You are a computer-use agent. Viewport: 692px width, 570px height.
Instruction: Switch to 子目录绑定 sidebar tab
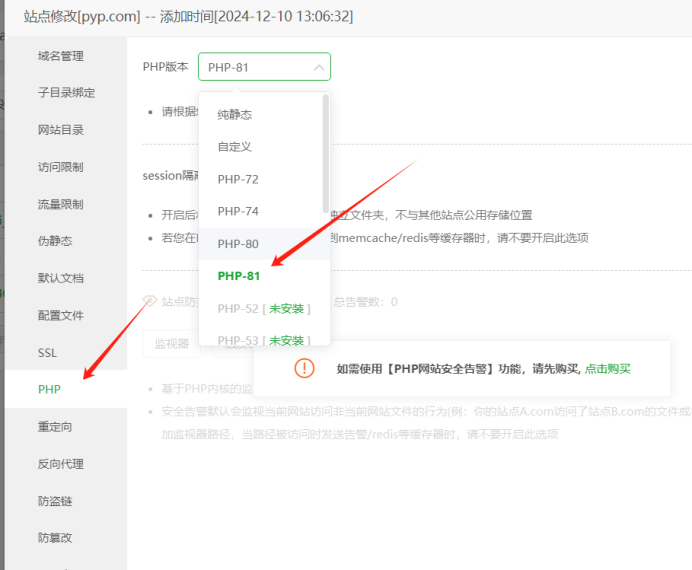pos(66,93)
